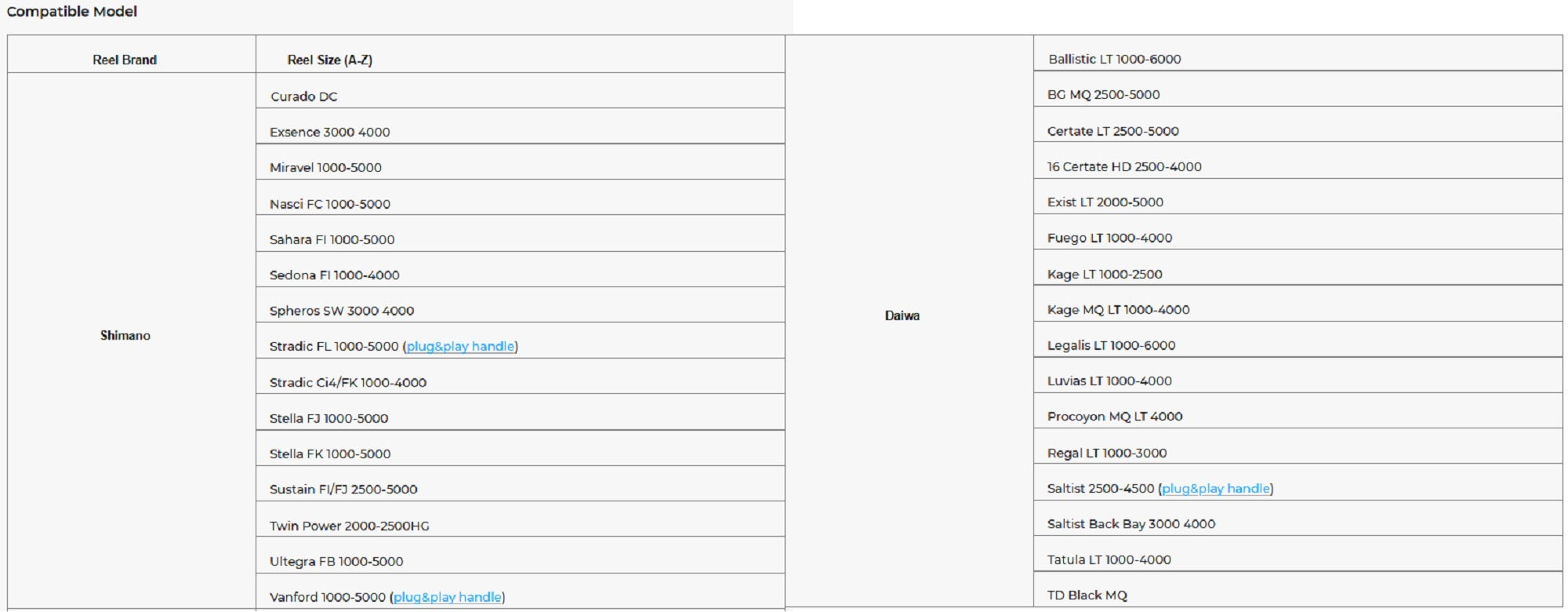The image size is (1568, 612).
Task: Click the Ultegra FB 1000-5000 entry
Action: click(x=336, y=562)
